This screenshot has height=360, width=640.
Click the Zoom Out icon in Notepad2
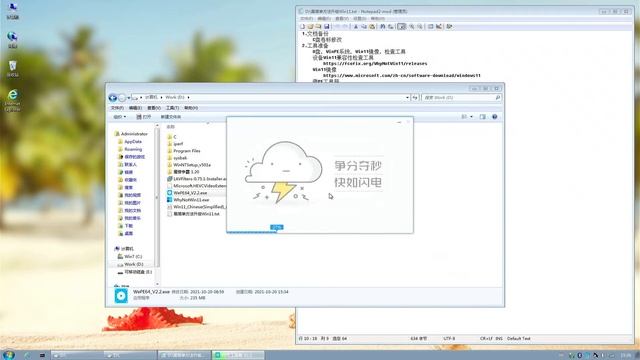pyautogui.click(x=420, y=27)
